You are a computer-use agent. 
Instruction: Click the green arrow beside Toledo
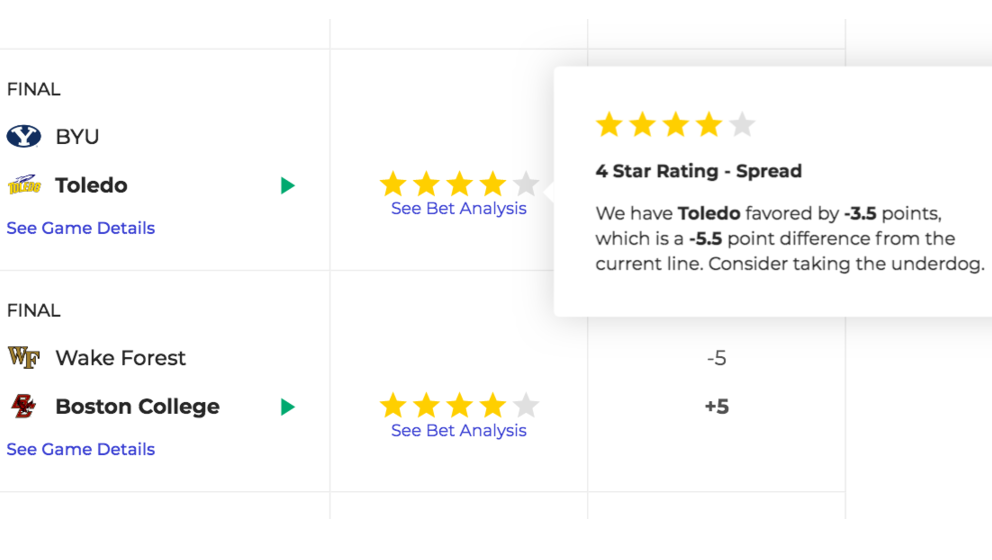[x=288, y=185]
